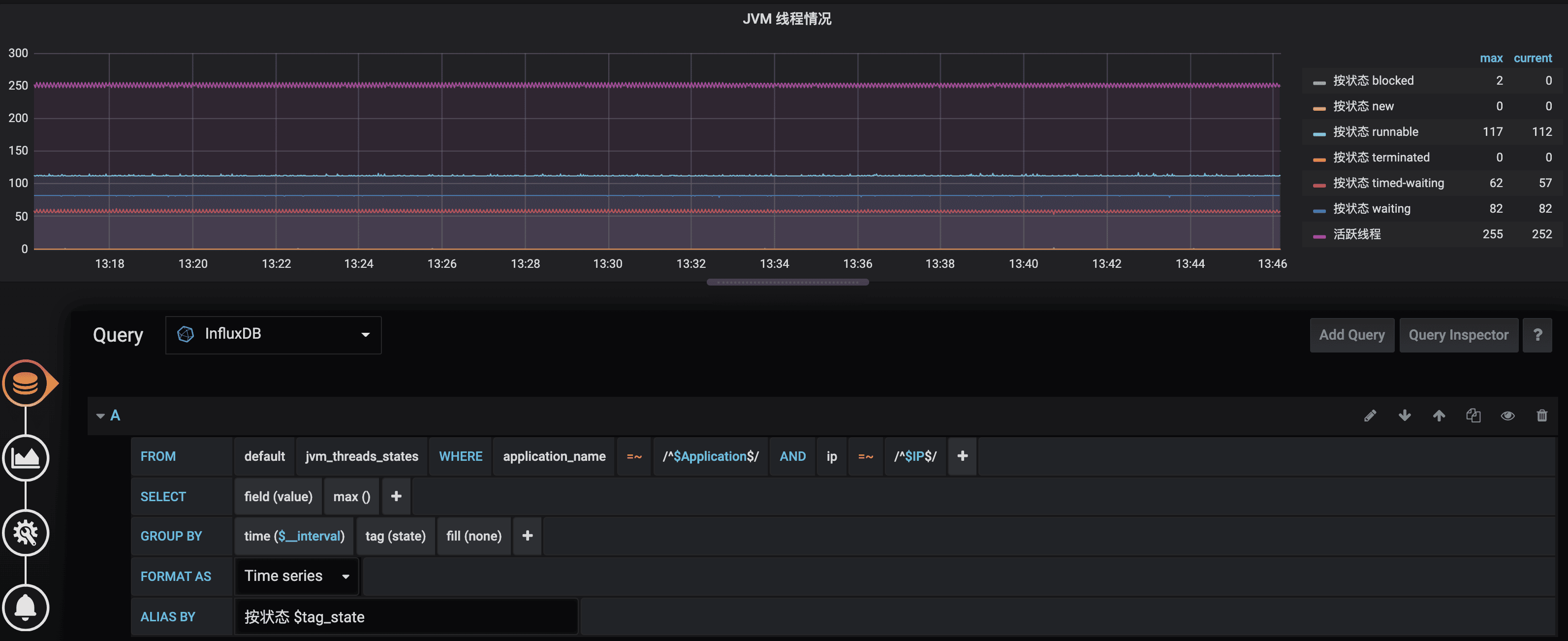
Task: Collapse query A row
Action: (x=100, y=416)
